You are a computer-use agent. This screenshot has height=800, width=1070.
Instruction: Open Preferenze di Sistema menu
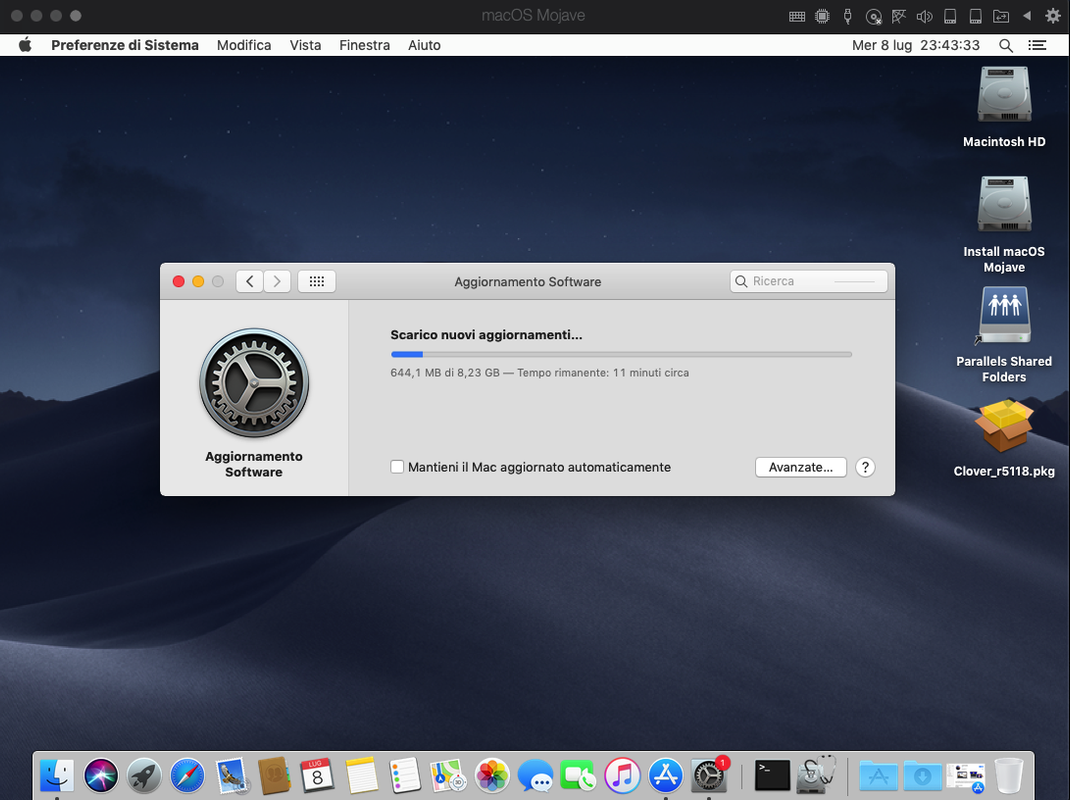pyautogui.click(x=125, y=45)
